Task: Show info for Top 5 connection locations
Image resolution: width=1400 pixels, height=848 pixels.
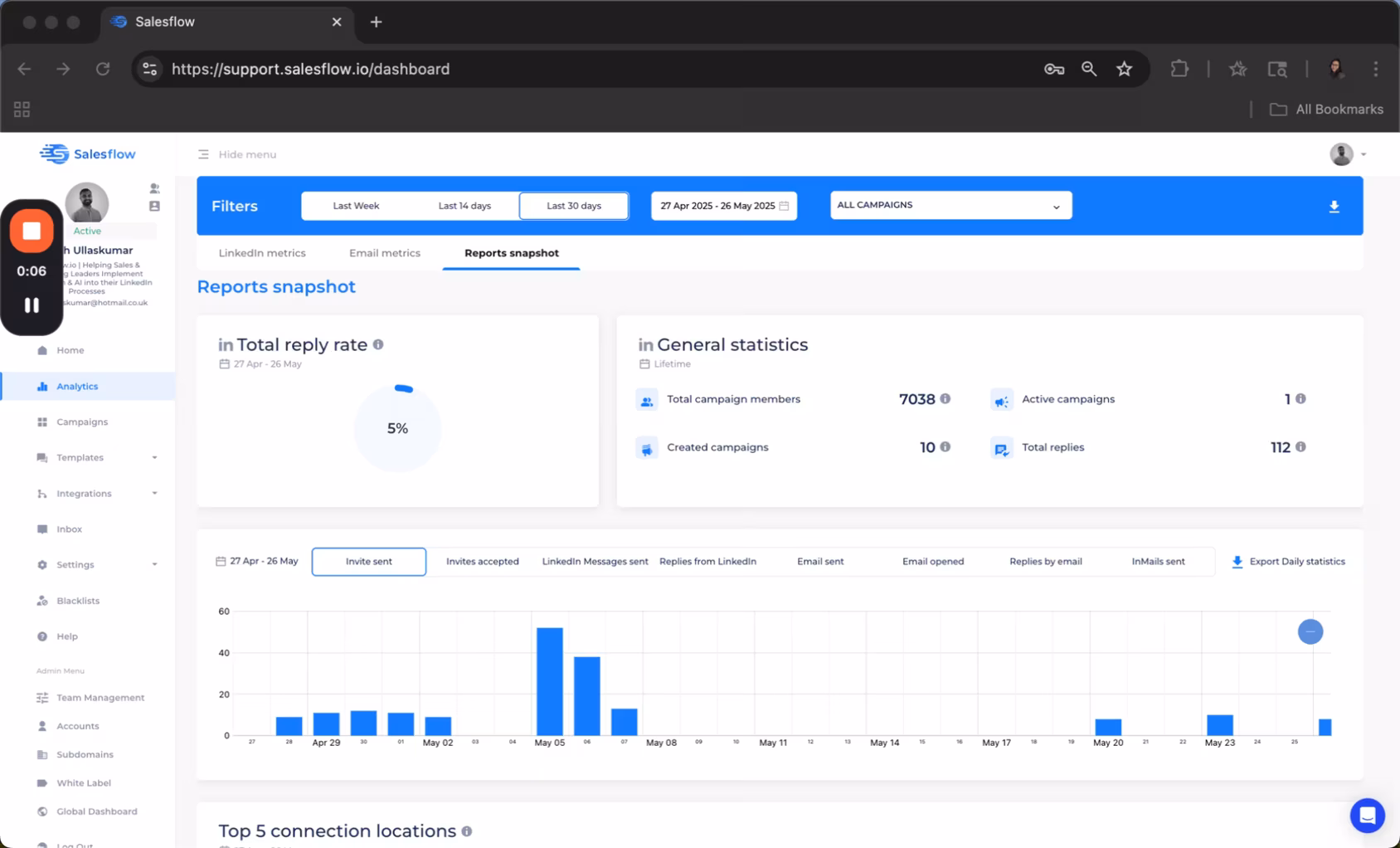Action: pos(467,831)
